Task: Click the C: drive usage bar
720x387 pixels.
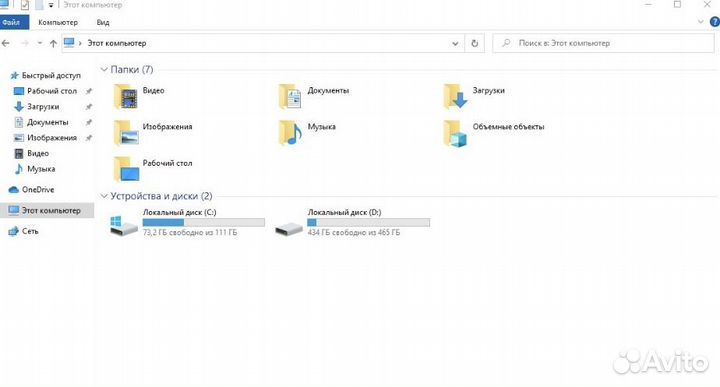Action: [x=203, y=223]
